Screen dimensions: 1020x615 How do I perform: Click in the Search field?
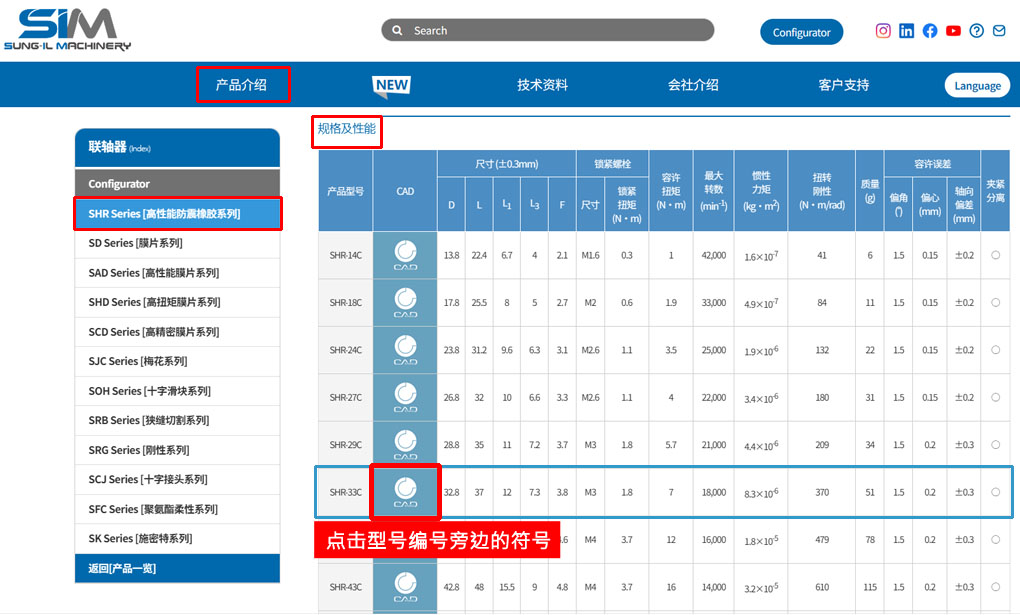548,30
